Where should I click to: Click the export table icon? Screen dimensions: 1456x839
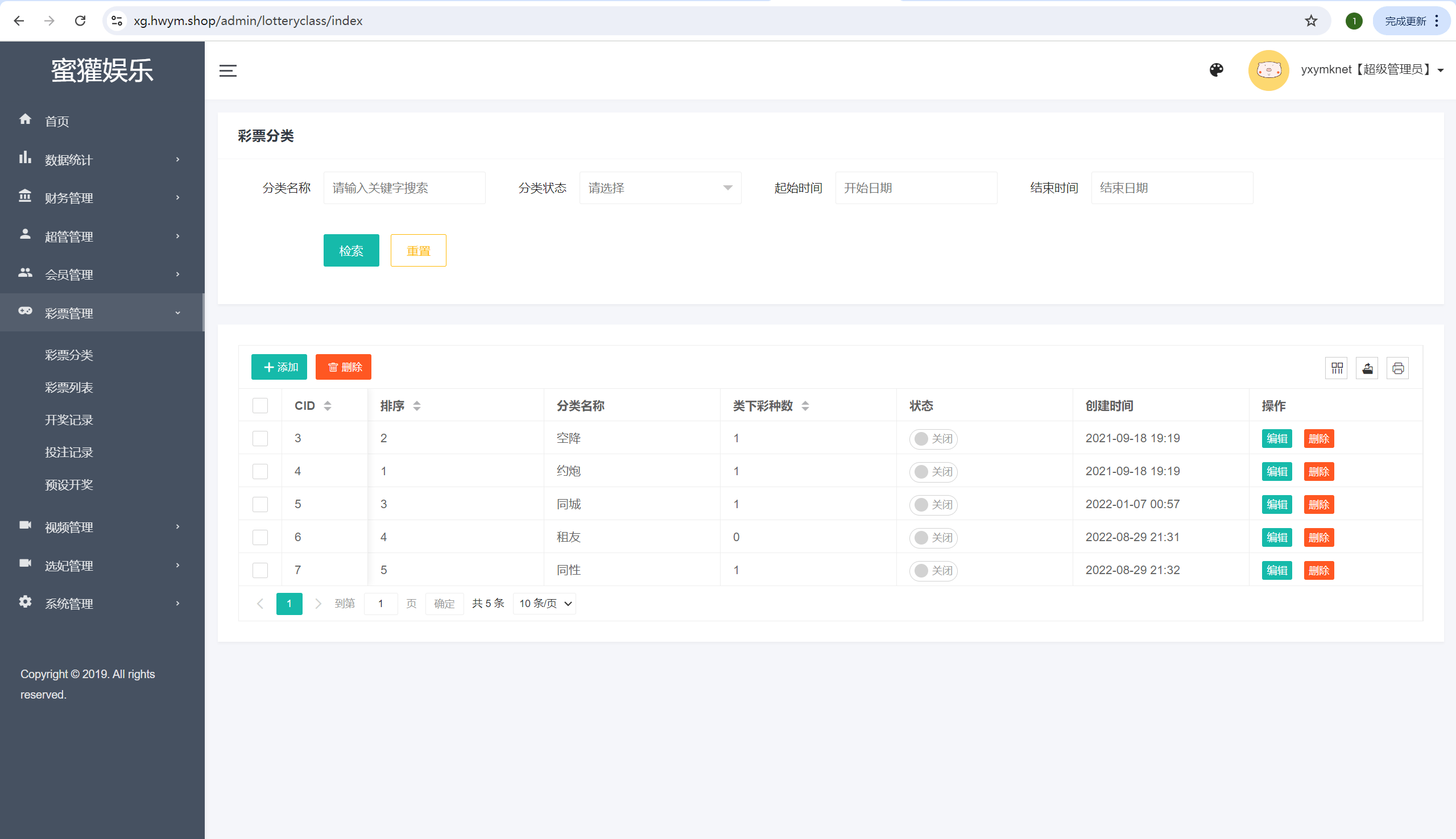click(x=1367, y=368)
